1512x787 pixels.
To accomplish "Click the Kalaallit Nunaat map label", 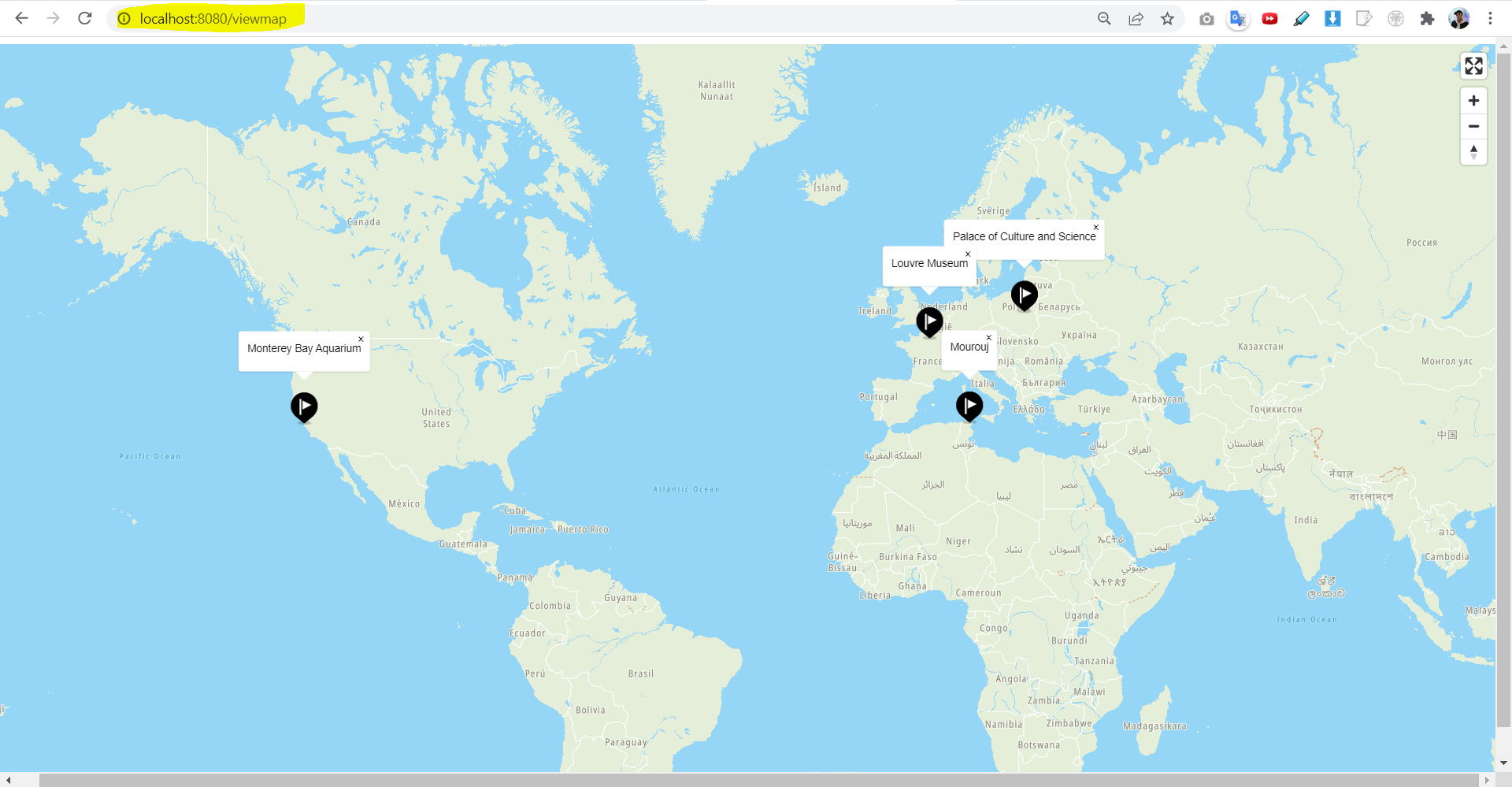I will click(717, 91).
